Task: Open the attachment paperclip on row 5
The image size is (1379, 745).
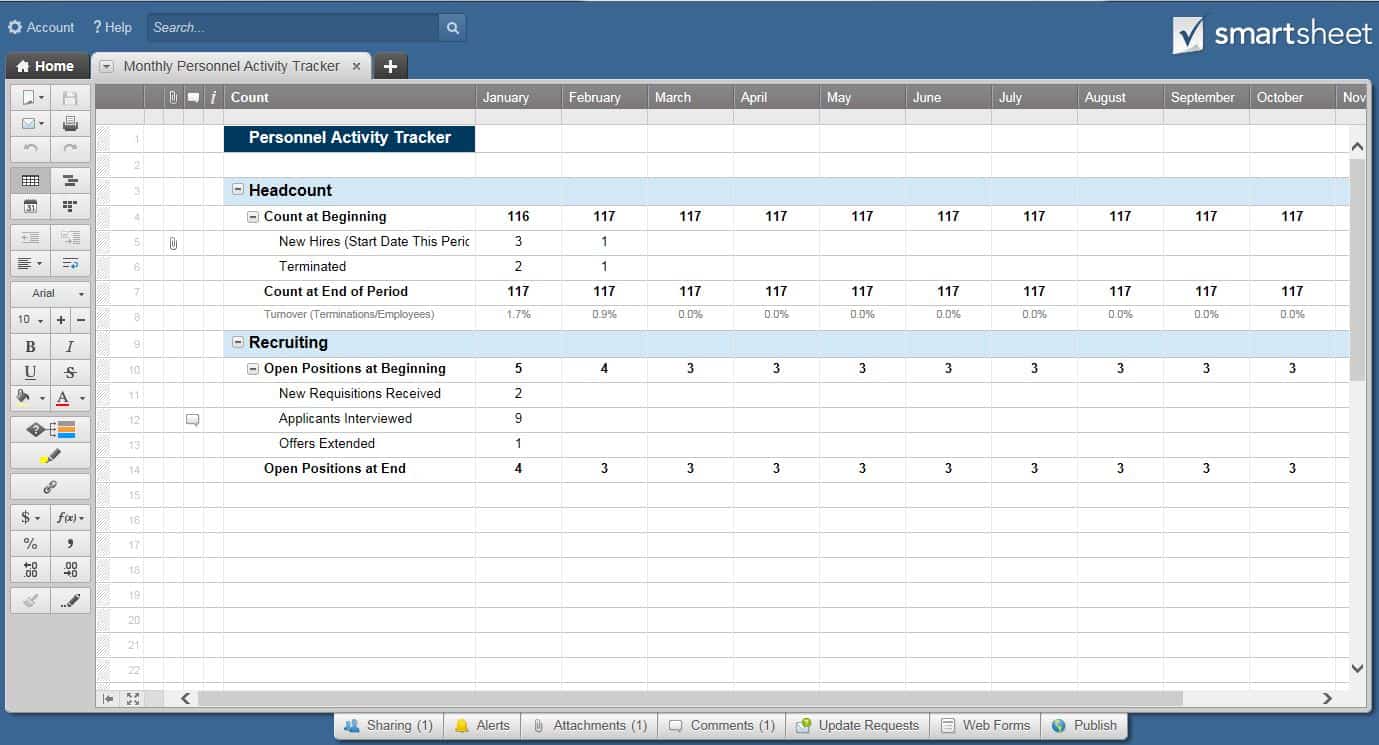Action: [173, 242]
